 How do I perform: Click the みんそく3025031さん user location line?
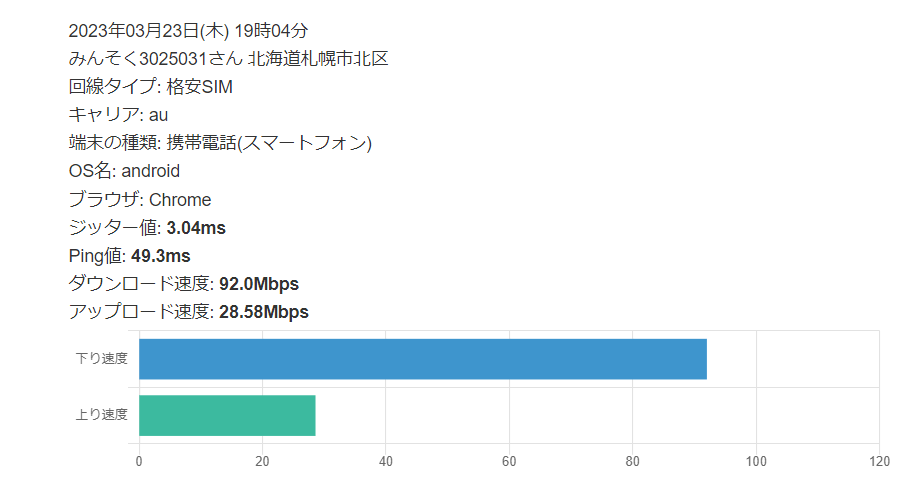[228, 59]
